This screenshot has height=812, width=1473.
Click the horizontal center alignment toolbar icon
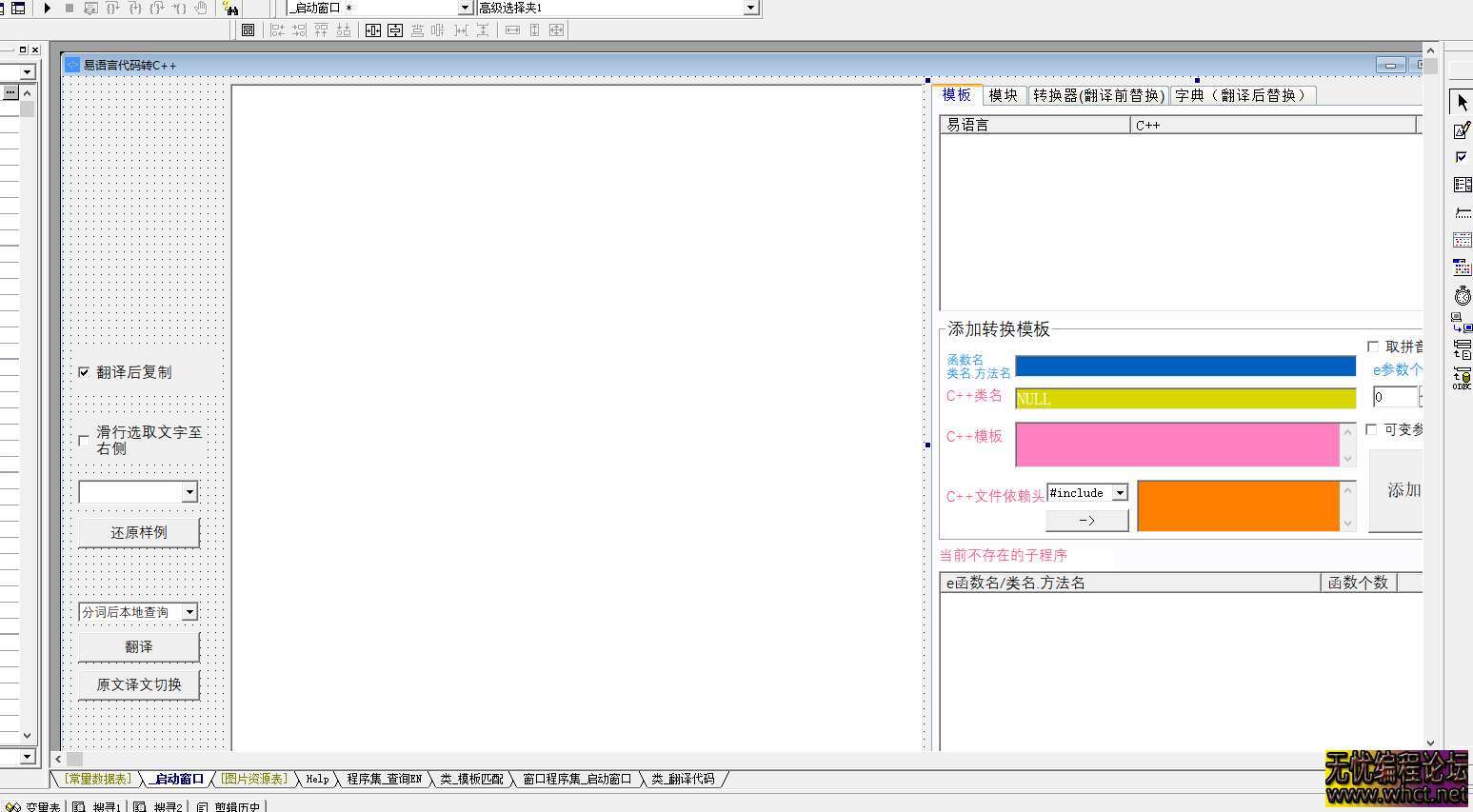point(373,30)
